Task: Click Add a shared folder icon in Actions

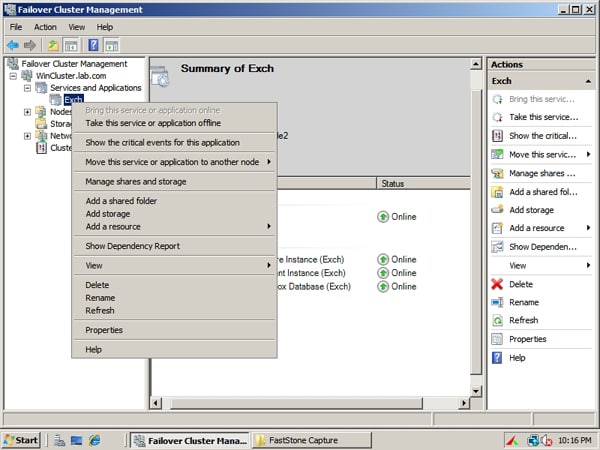Action: tap(497, 192)
